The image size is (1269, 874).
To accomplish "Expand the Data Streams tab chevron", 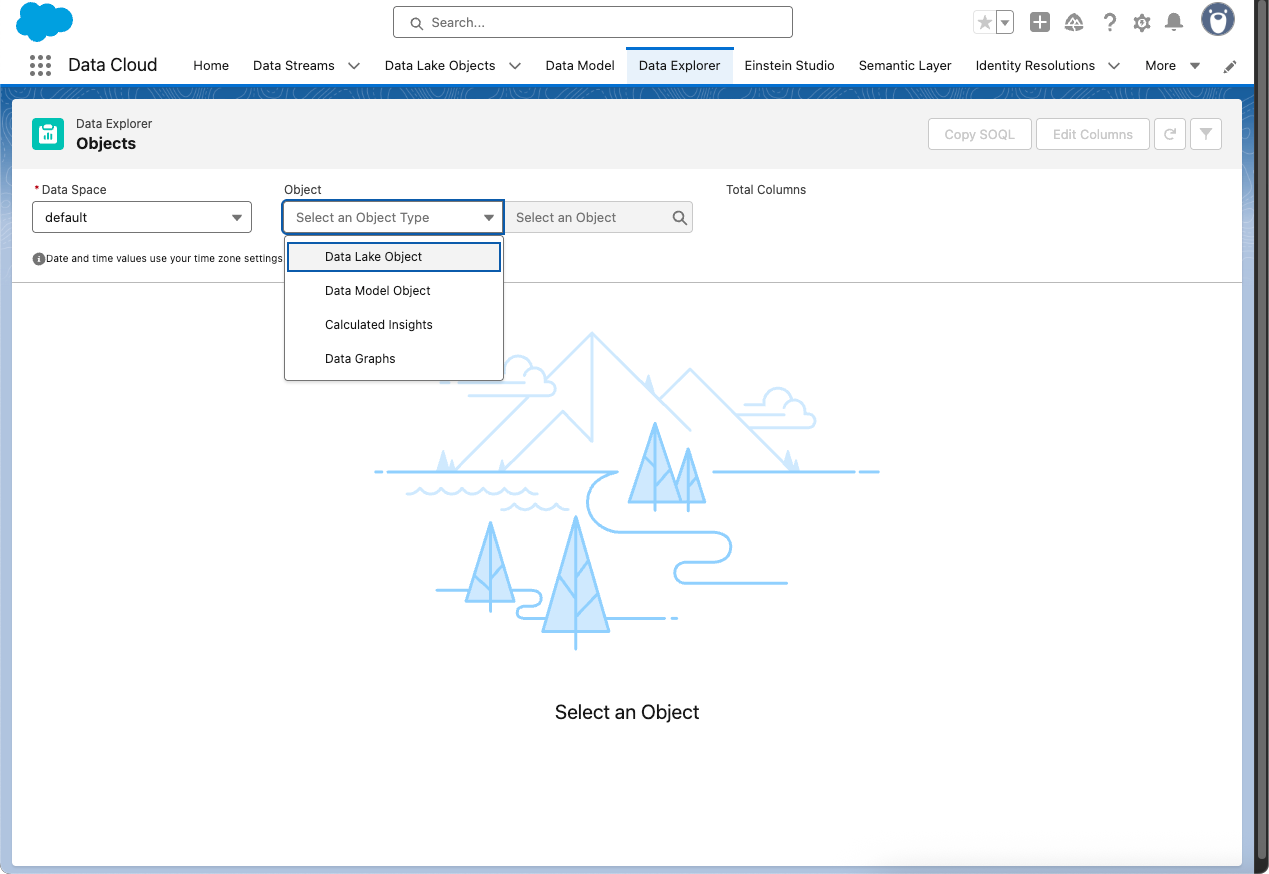I will [354, 66].
